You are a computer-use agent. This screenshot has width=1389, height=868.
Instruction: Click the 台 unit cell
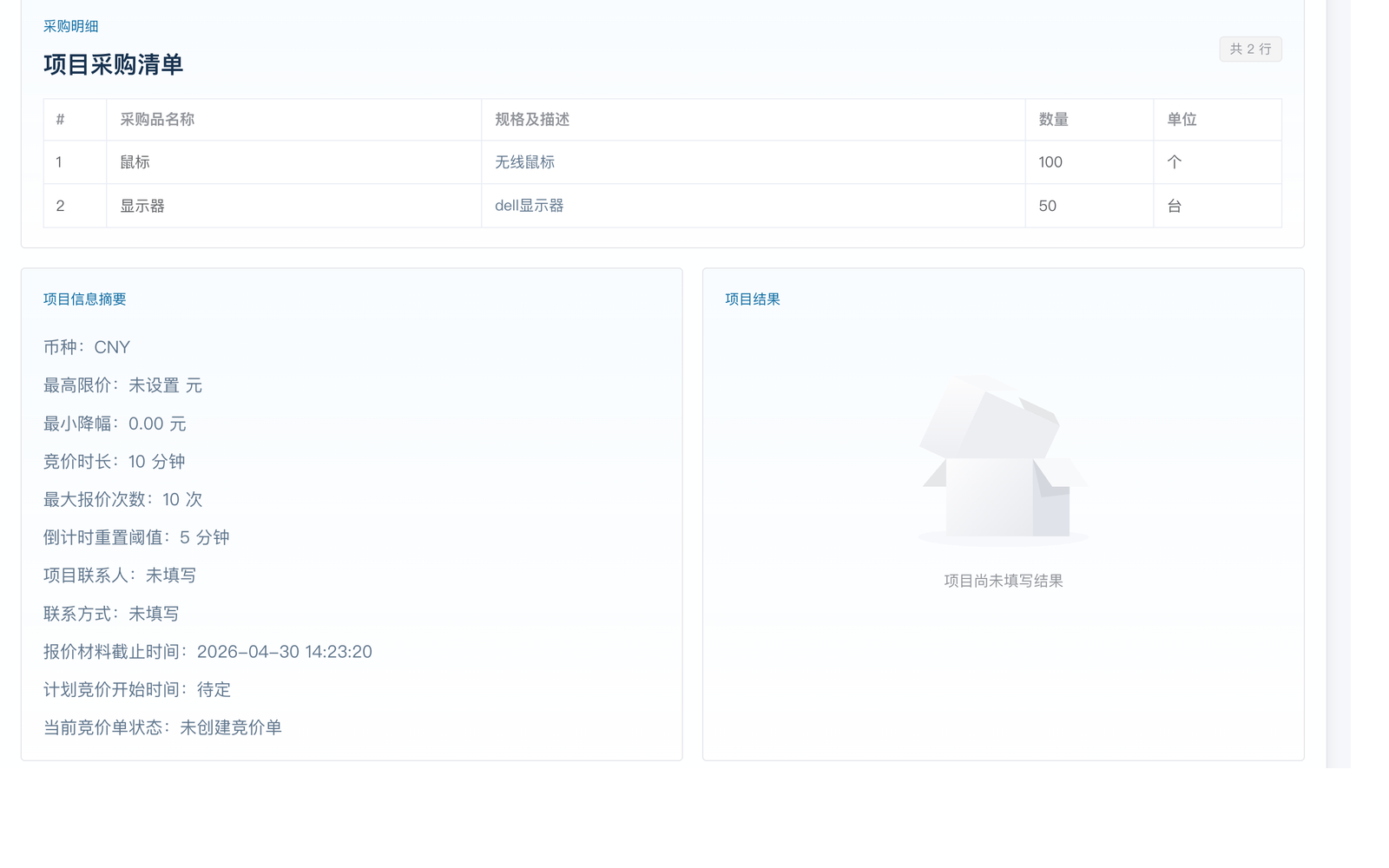tap(1174, 206)
